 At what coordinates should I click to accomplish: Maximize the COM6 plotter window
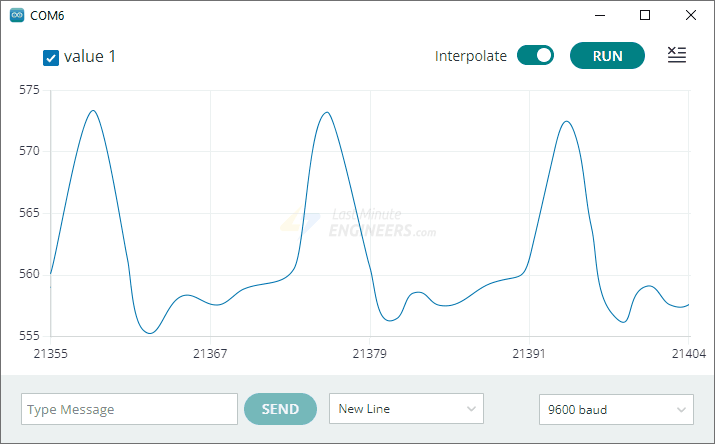645,15
